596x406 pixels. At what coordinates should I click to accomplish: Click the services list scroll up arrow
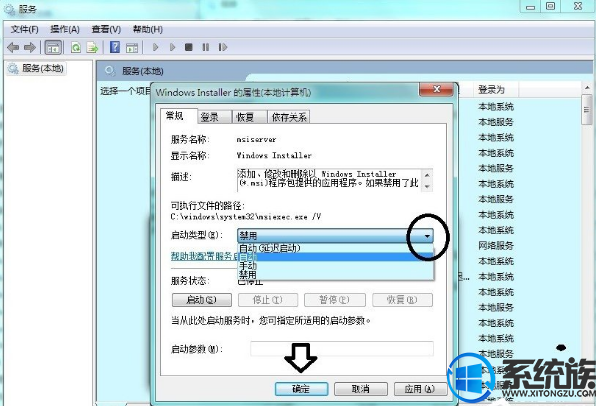[587, 88]
